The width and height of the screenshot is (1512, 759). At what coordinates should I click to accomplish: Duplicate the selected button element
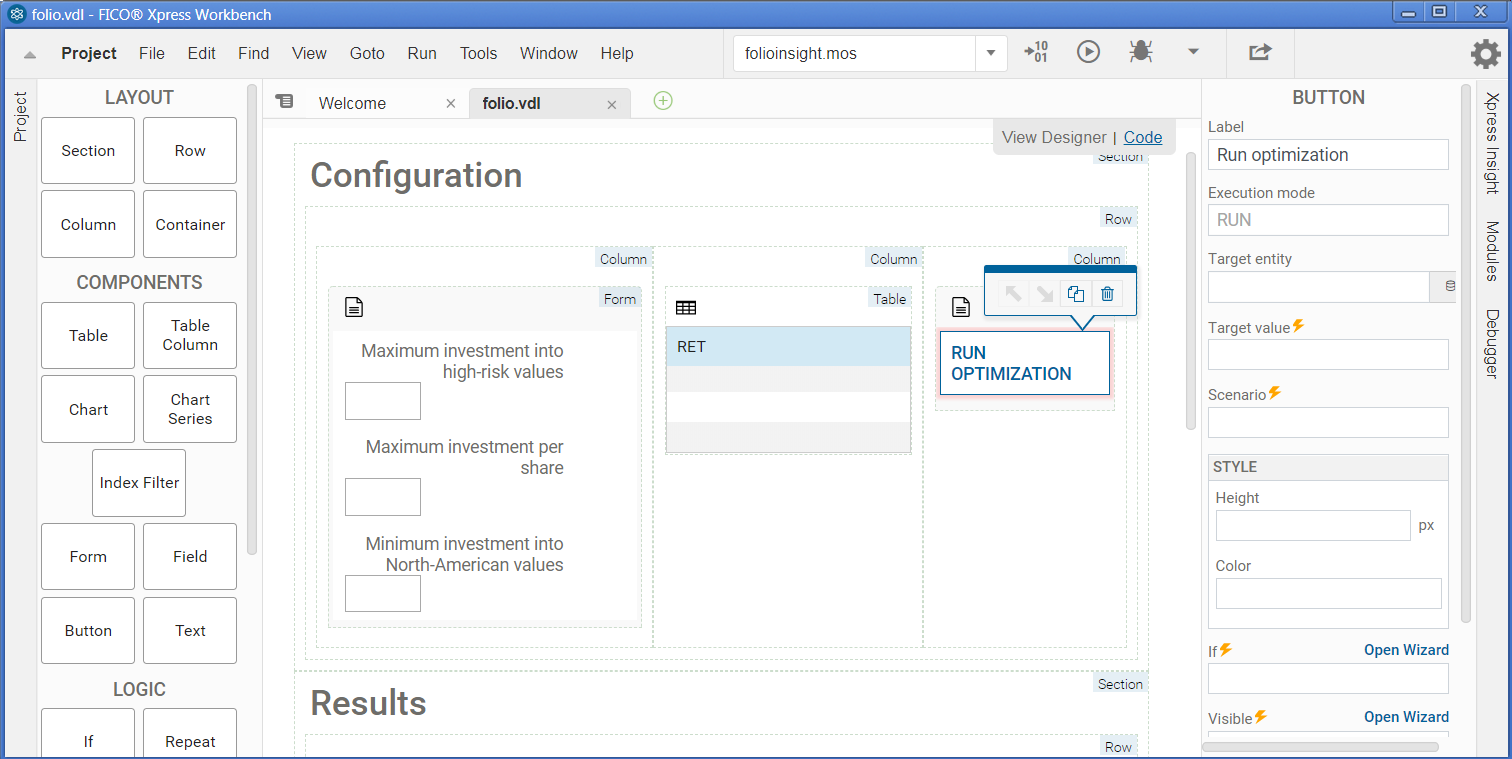pyautogui.click(x=1076, y=294)
